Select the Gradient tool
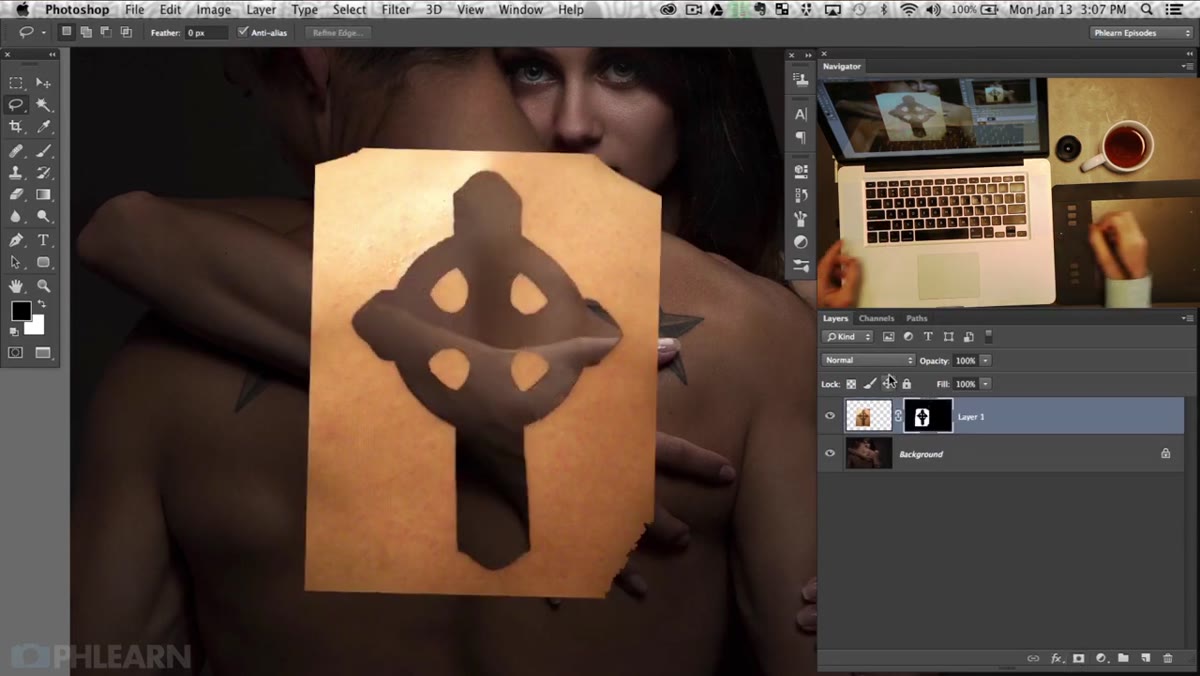Viewport: 1200px width, 676px height. click(43, 195)
